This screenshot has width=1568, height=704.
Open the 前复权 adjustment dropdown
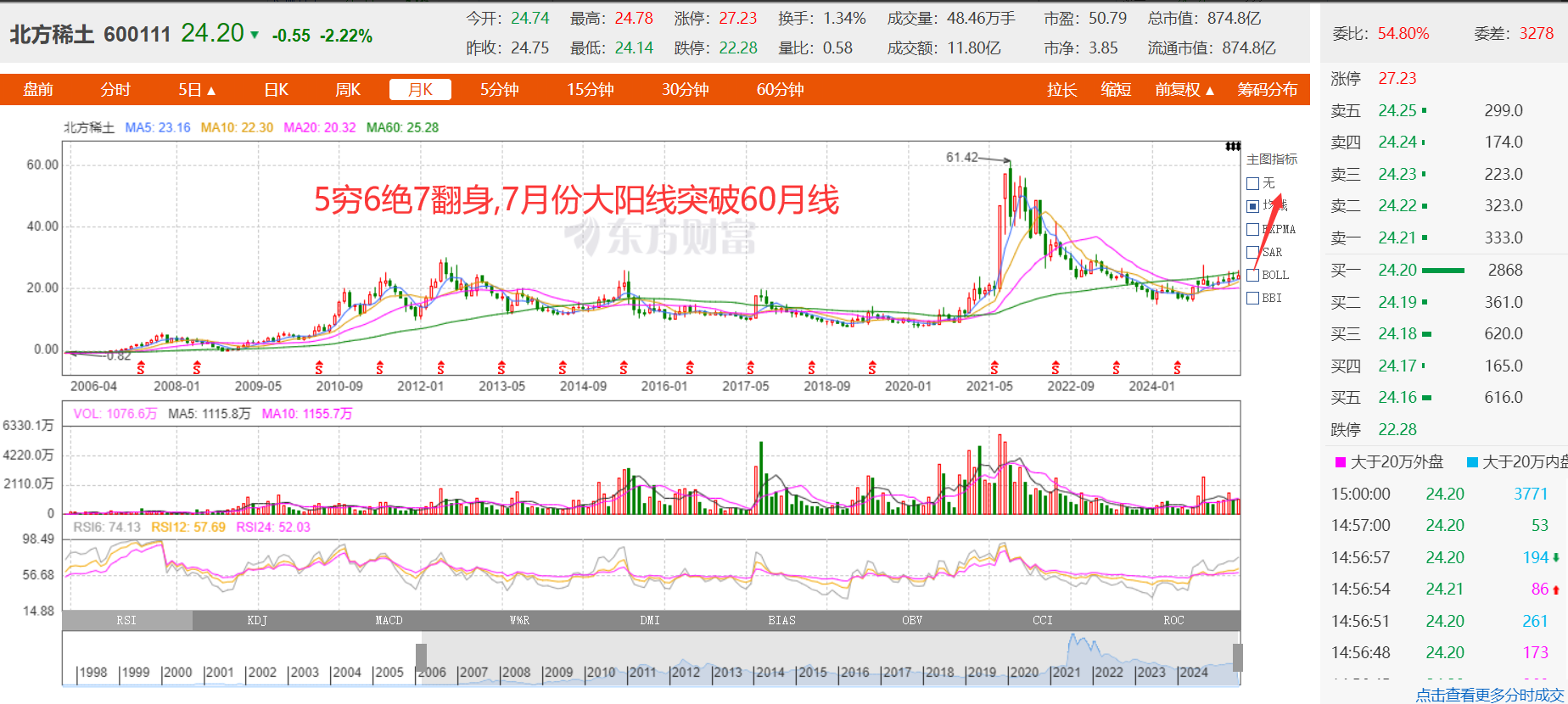(x=1184, y=90)
